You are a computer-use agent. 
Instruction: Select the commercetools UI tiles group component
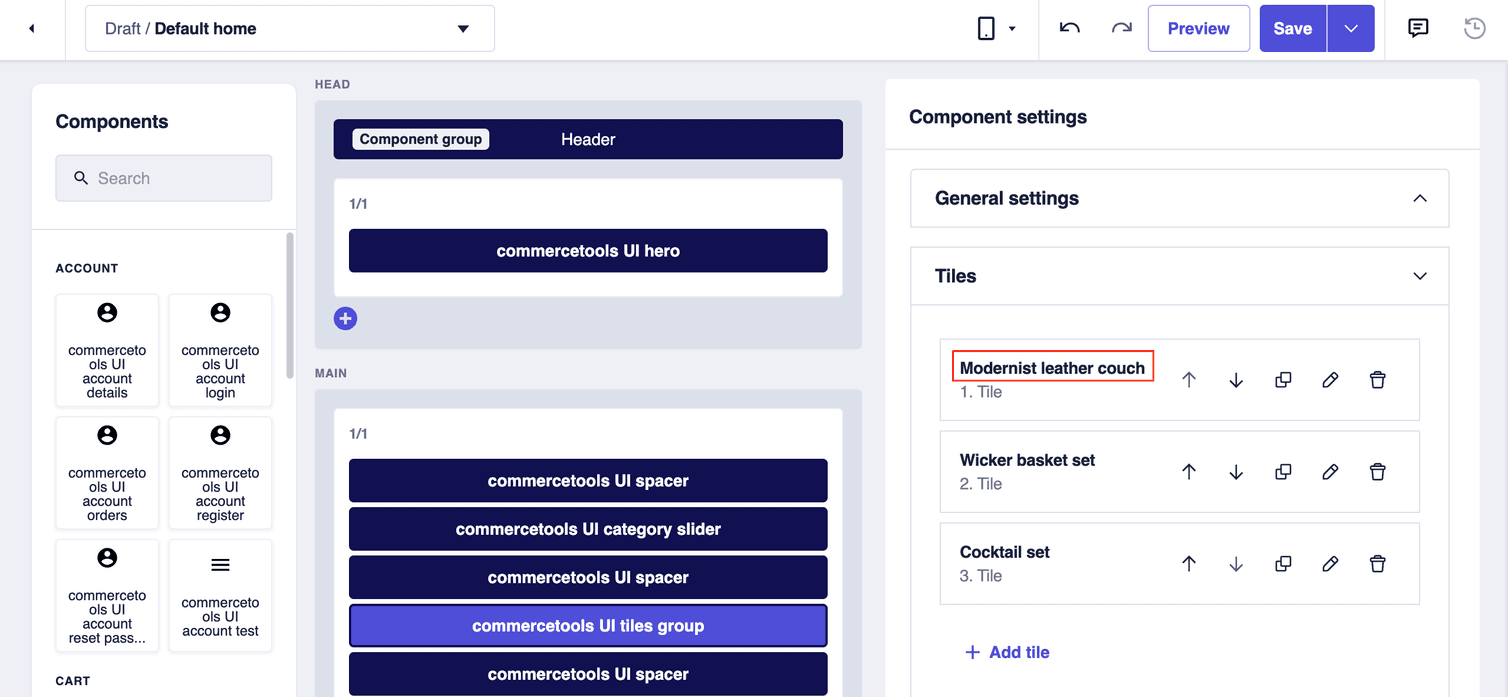(588, 625)
